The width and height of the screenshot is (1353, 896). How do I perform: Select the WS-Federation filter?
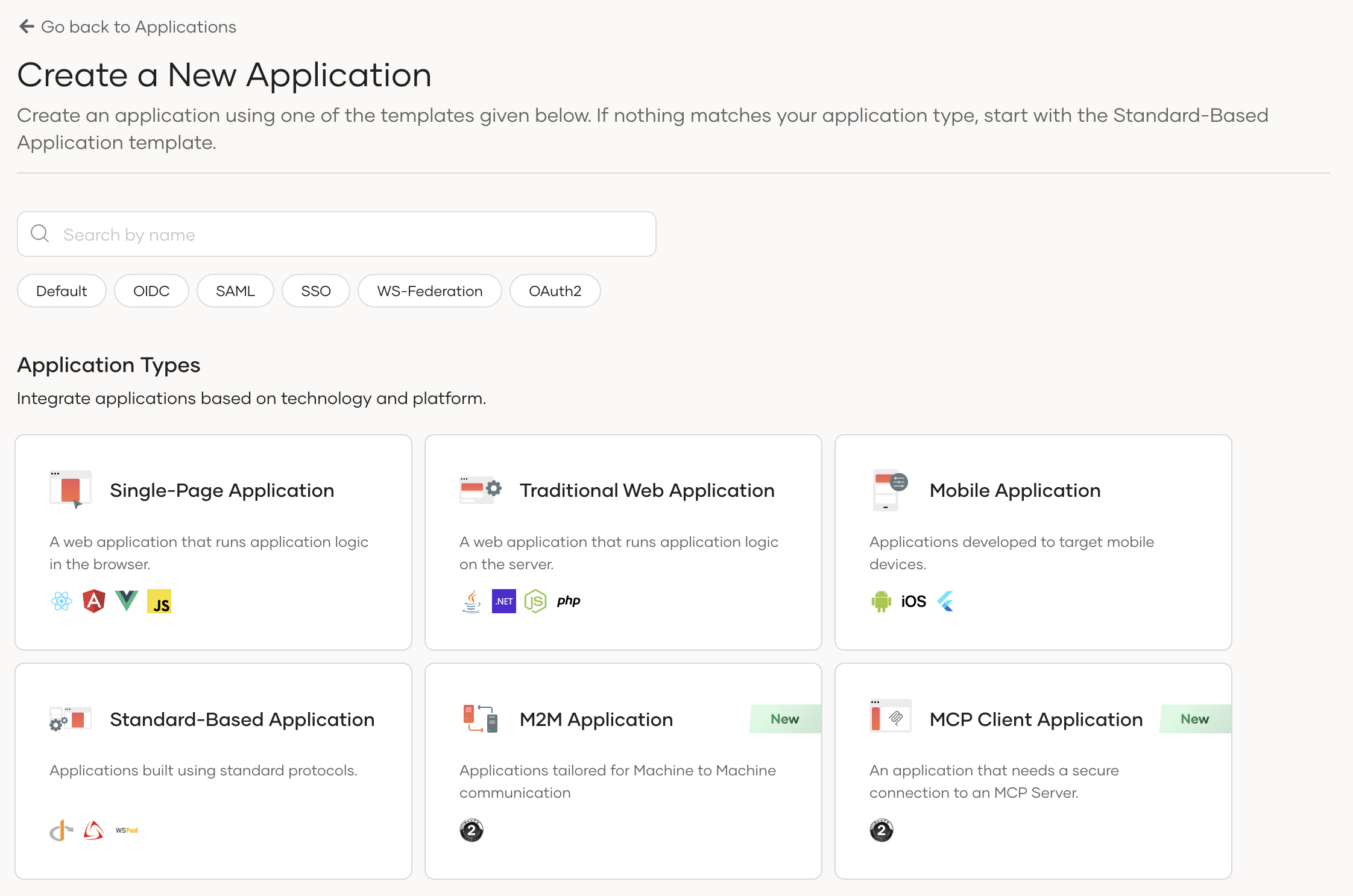point(429,291)
